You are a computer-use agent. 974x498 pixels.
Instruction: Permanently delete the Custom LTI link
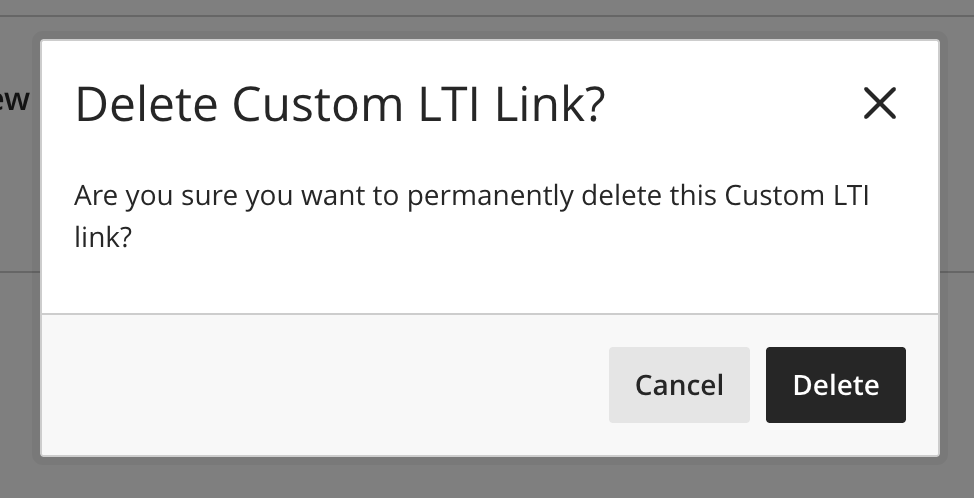[835, 385]
